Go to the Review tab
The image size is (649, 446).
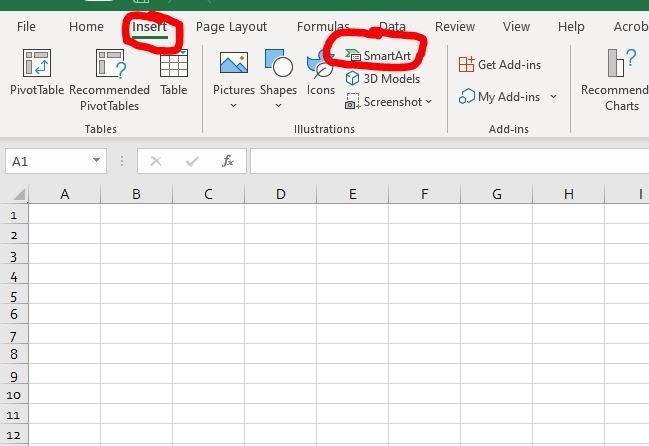455,27
